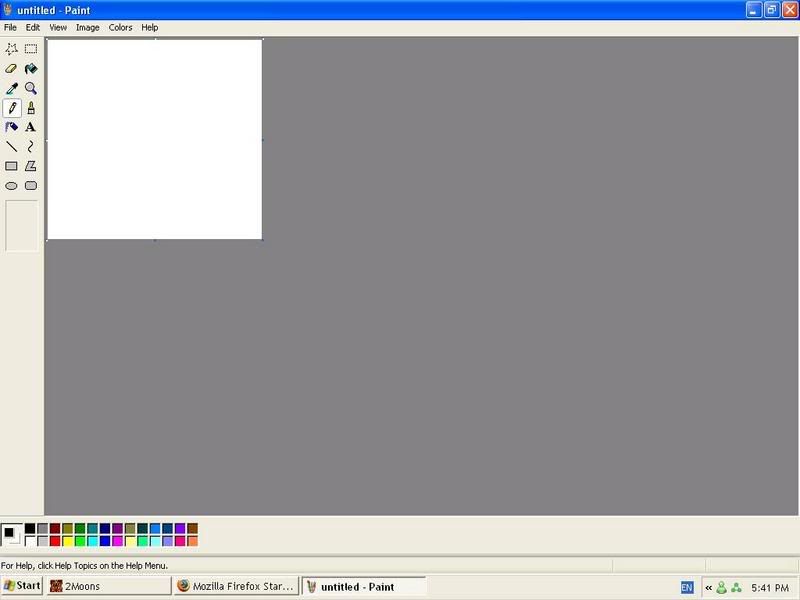Screen dimensions: 800x600
Task: Choose the yellow color in palette
Action: point(68,541)
